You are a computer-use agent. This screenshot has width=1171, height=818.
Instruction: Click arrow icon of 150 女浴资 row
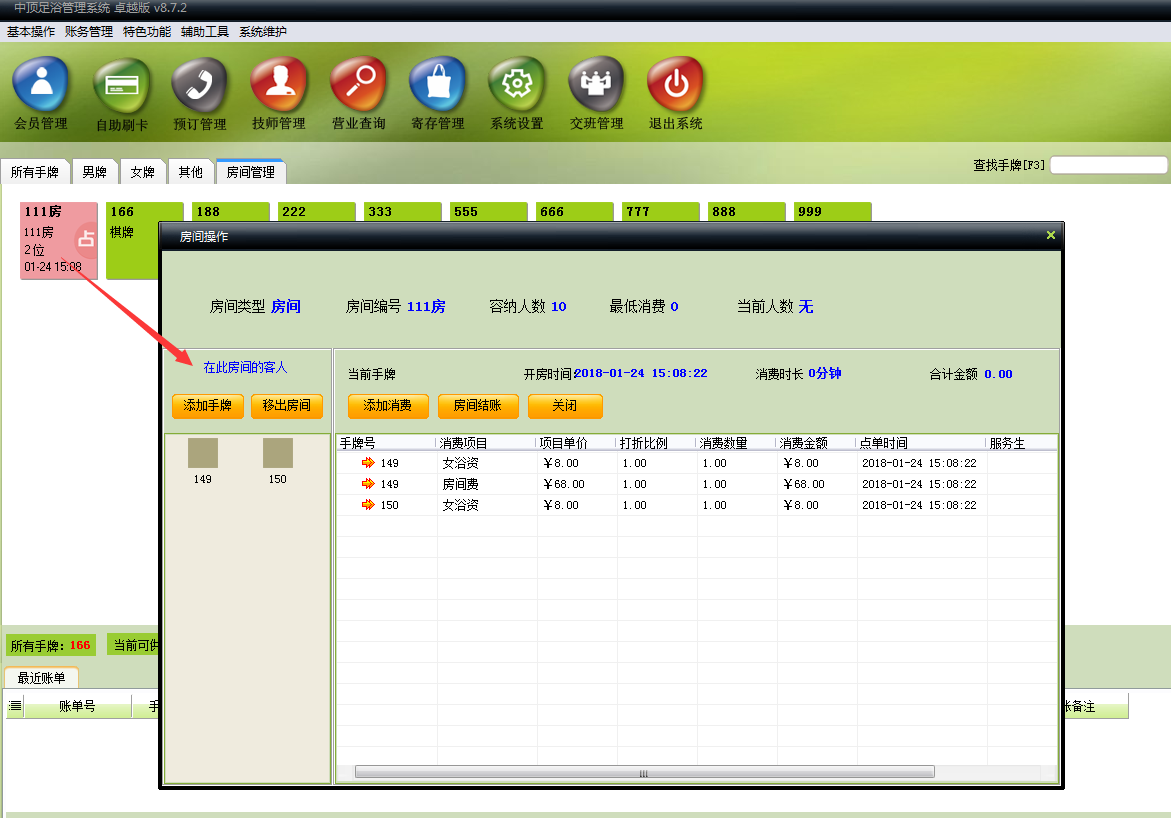[x=368, y=505]
